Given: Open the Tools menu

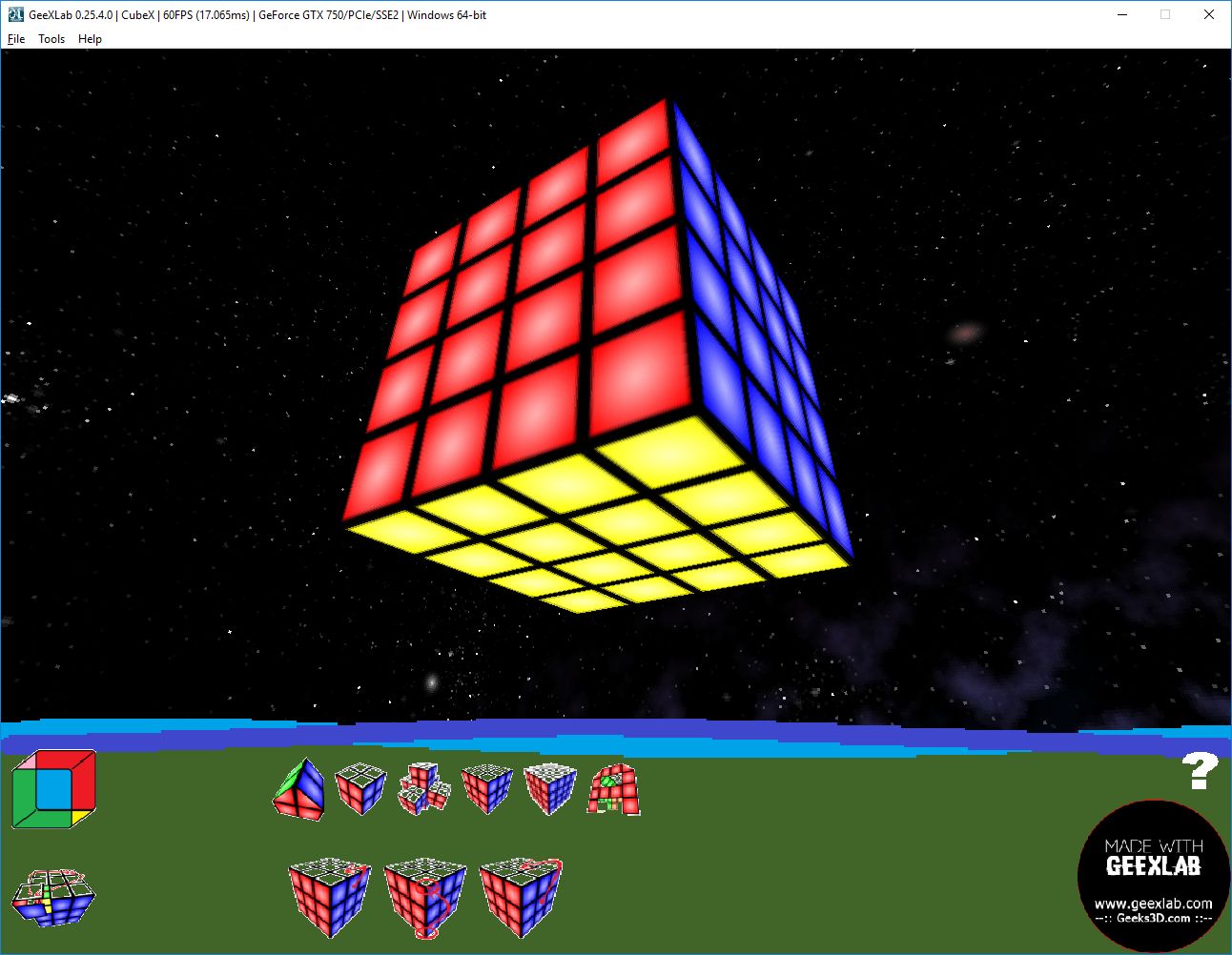Looking at the screenshot, I should [x=51, y=39].
